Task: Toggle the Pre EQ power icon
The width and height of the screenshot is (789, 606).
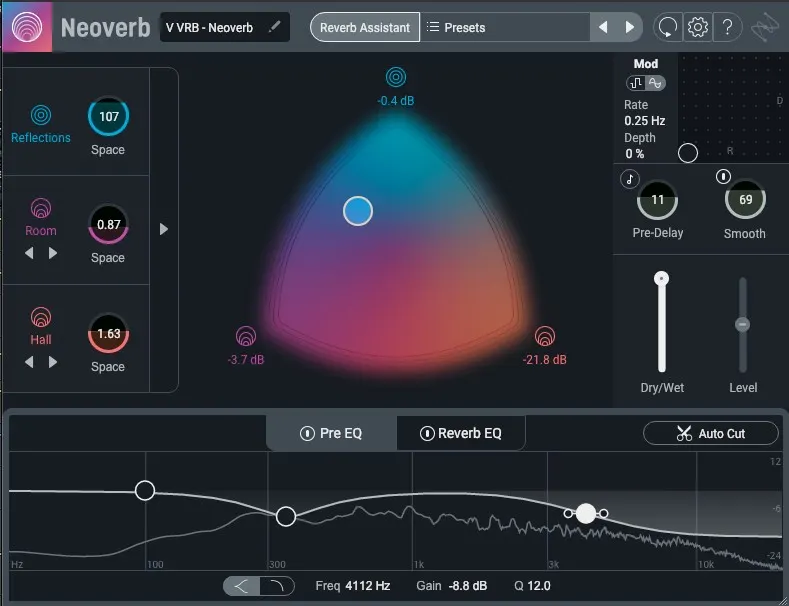Action: click(x=307, y=433)
